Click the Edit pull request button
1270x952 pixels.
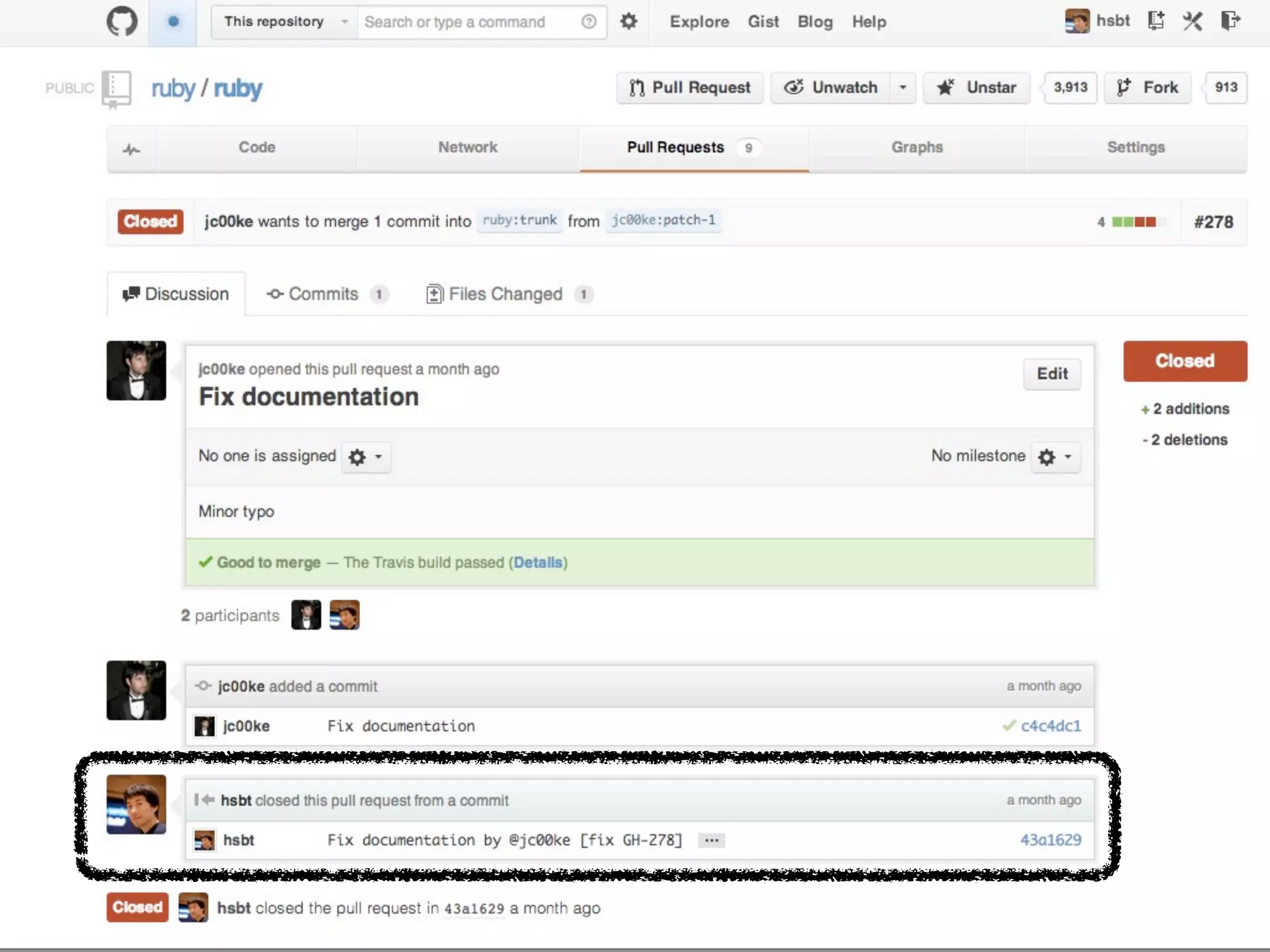(1052, 374)
